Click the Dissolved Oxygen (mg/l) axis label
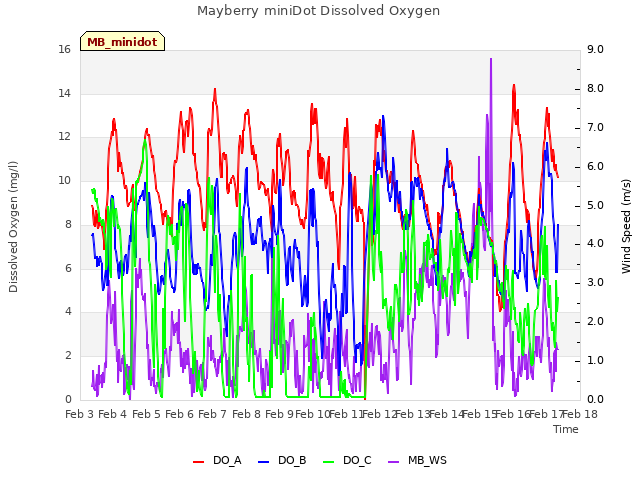The image size is (640, 480). pyautogui.click(x=13, y=227)
